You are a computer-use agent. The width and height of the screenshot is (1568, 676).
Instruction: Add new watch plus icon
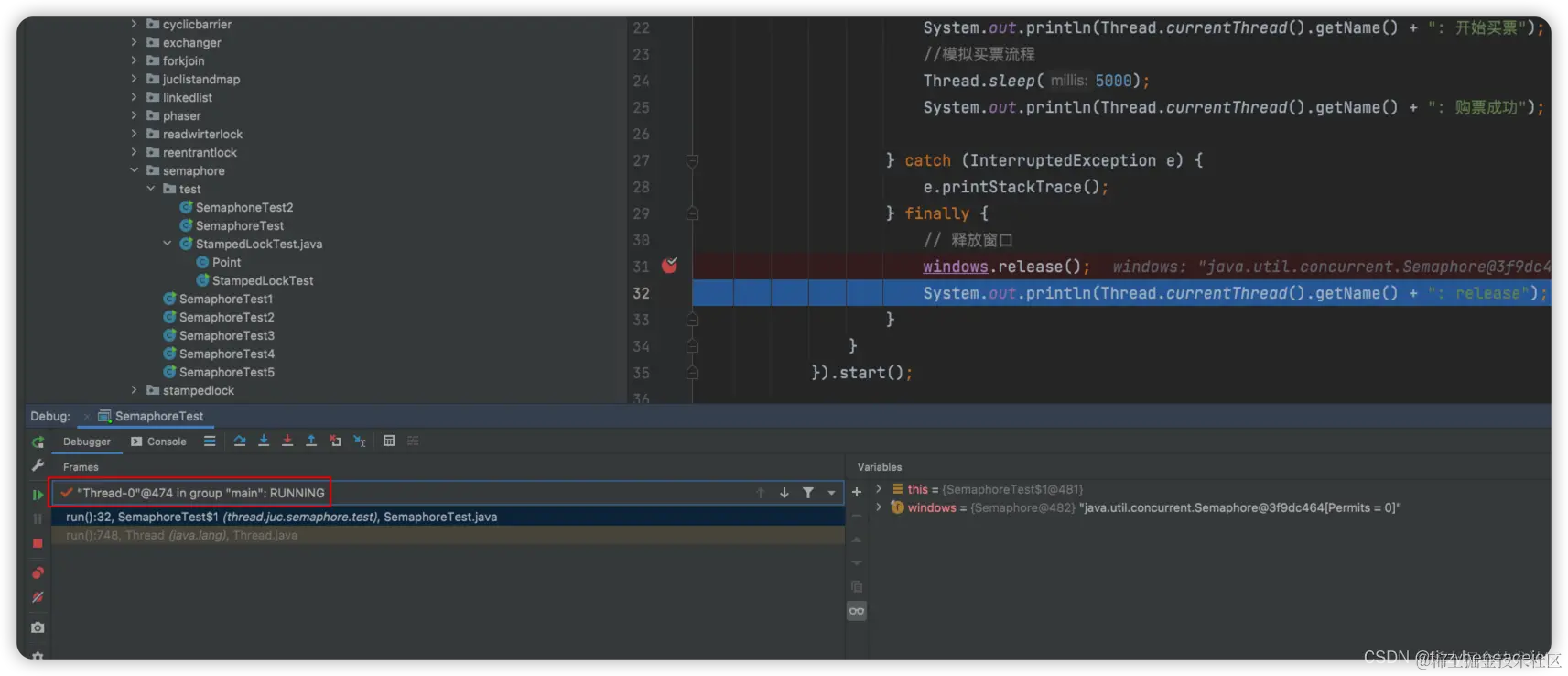pos(857,492)
